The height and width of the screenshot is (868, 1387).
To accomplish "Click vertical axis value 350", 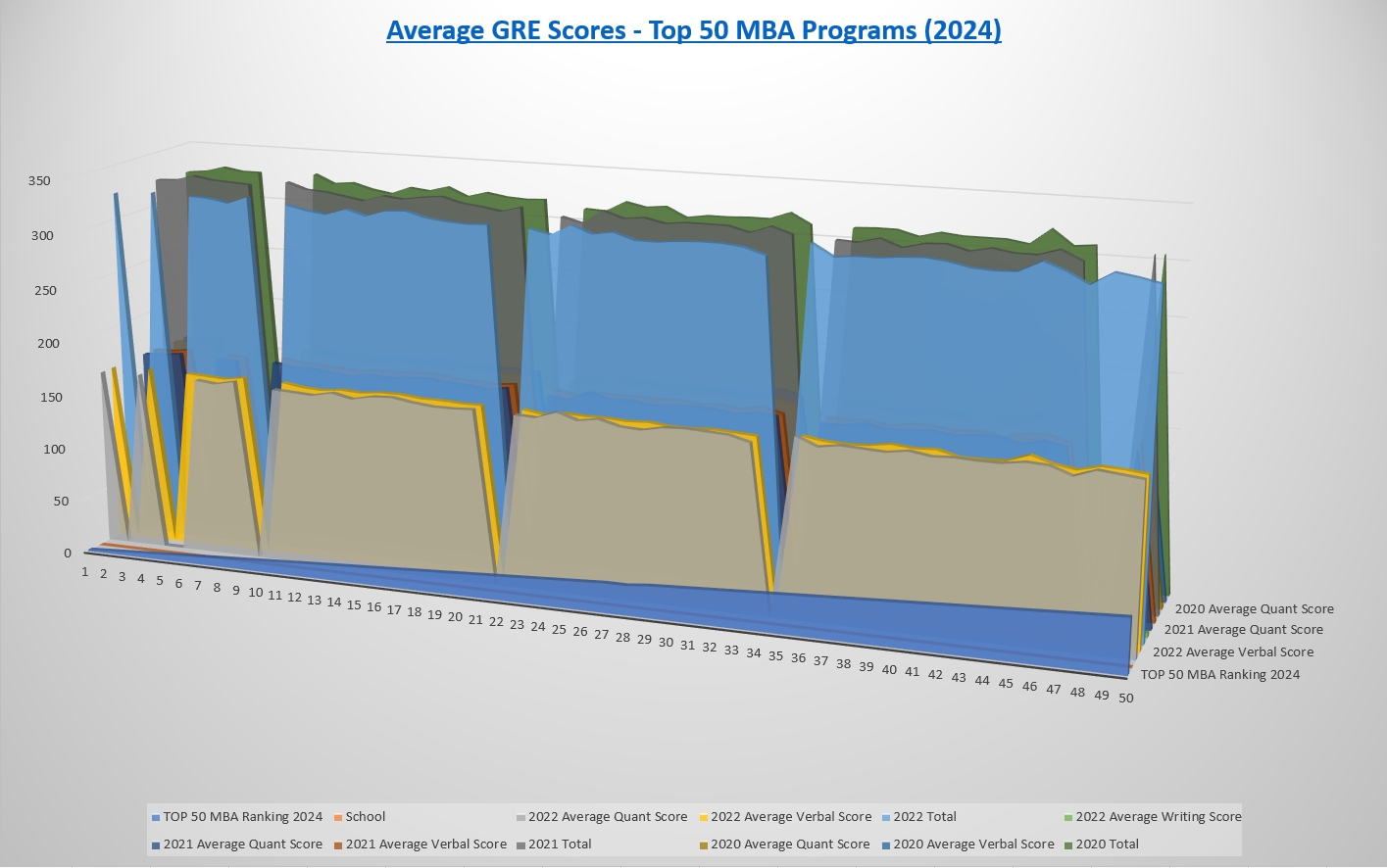I will 39,181.
